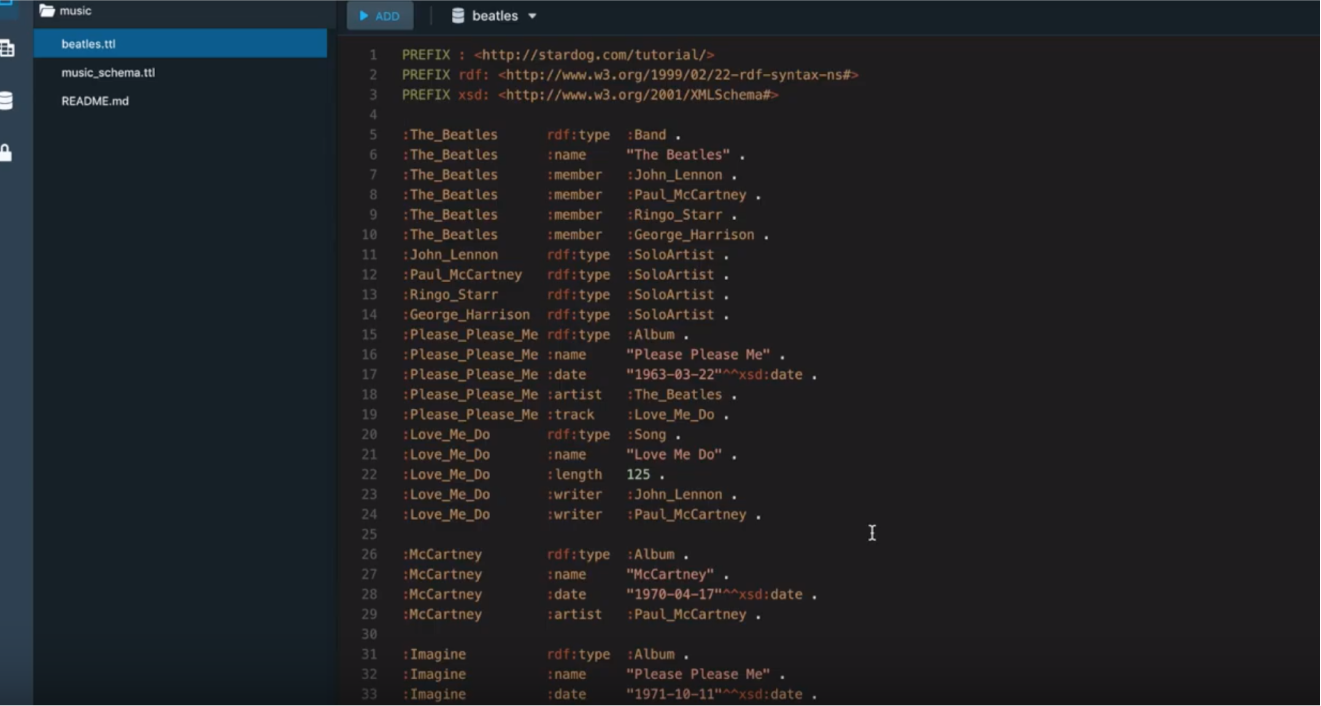Click line number 4 in gutter
The height and width of the screenshot is (706, 1321).
[373, 115]
